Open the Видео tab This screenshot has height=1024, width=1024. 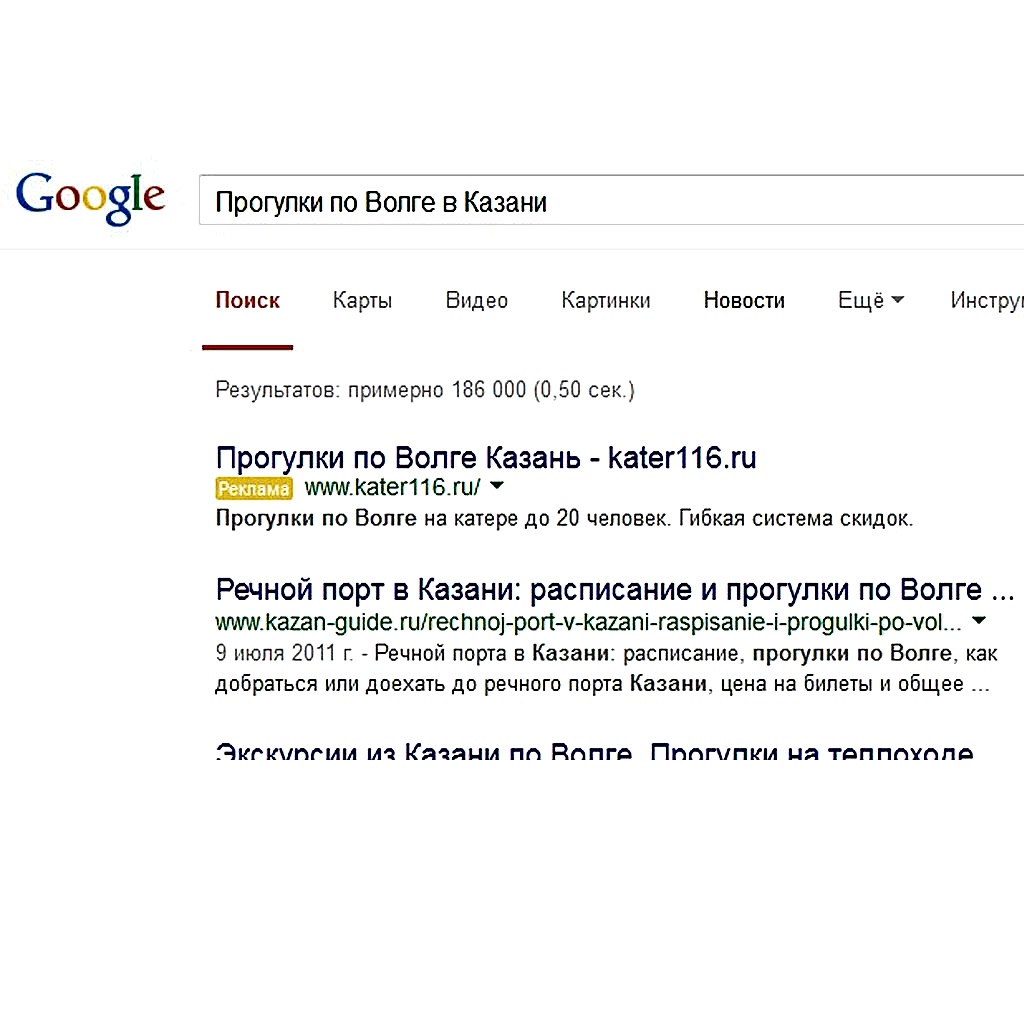tap(477, 301)
